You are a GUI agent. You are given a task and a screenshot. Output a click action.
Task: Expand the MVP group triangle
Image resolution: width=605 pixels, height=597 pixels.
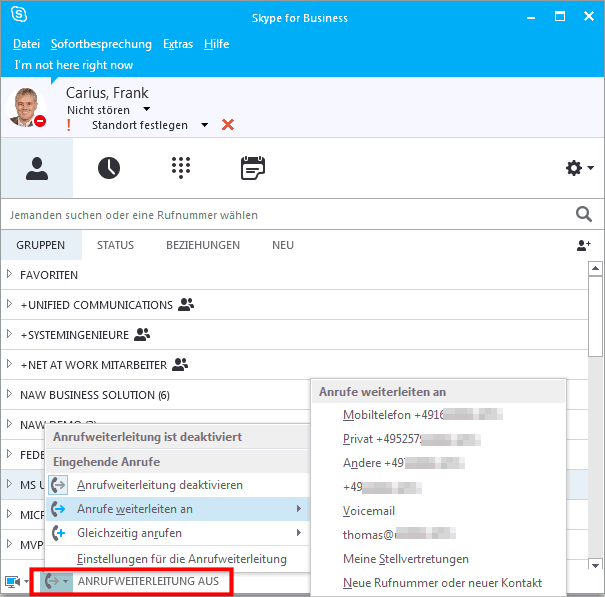click(x=9, y=544)
